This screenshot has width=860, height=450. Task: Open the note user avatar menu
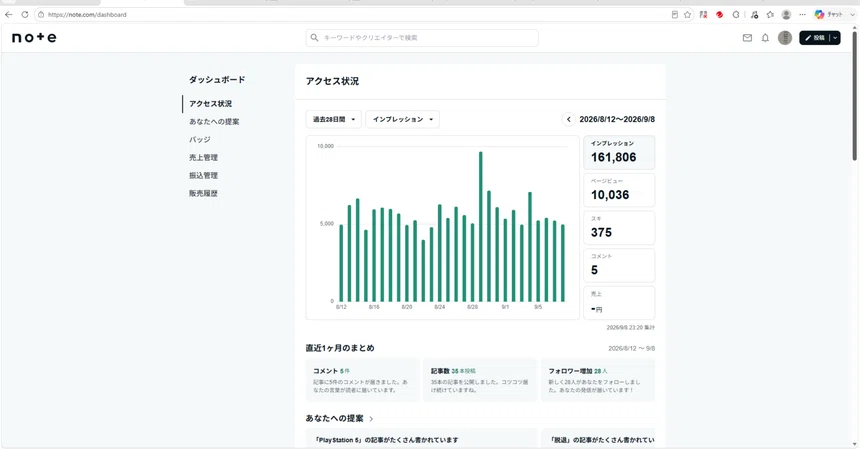point(785,38)
